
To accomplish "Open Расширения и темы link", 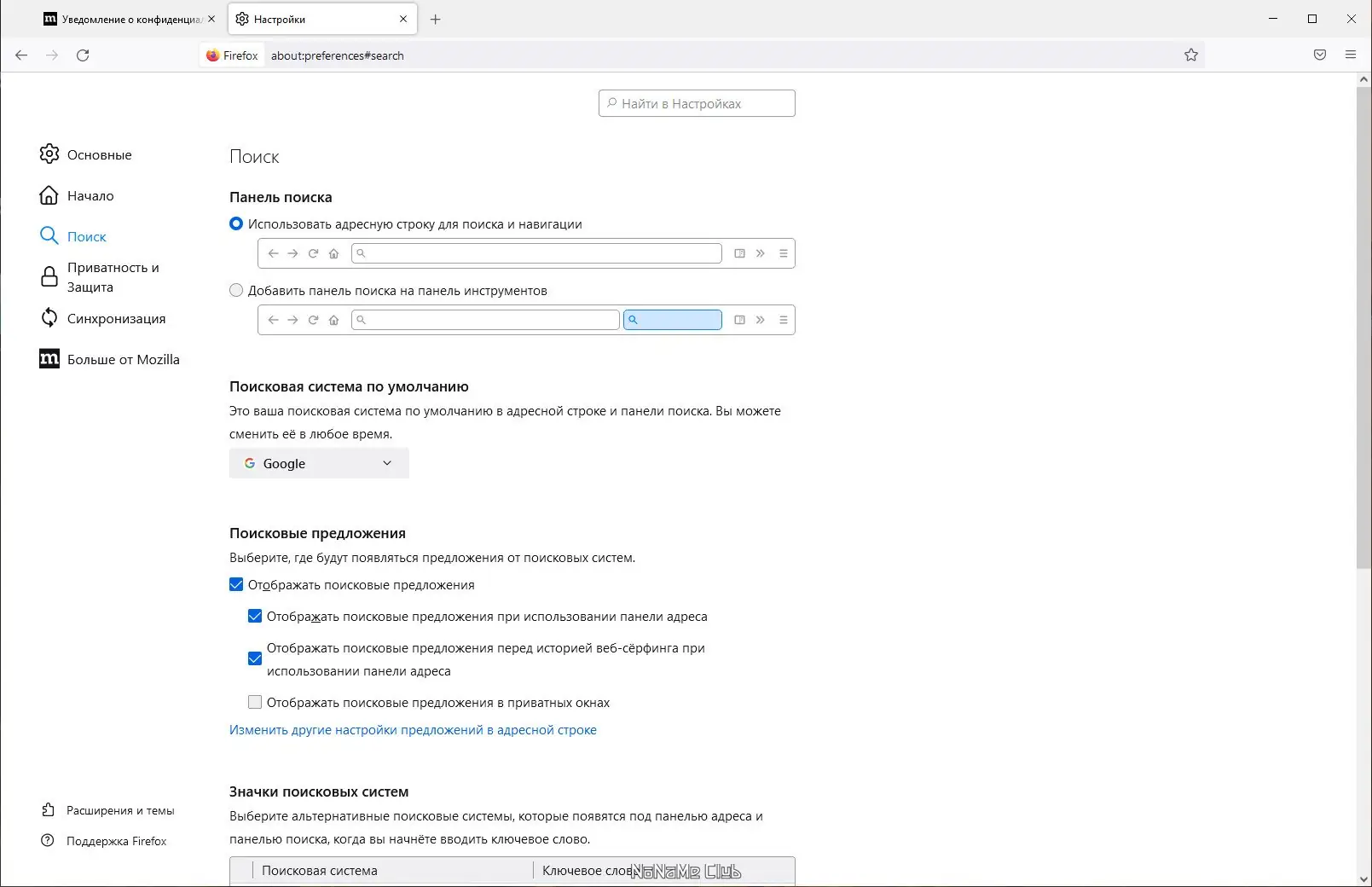I will click(x=120, y=810).
